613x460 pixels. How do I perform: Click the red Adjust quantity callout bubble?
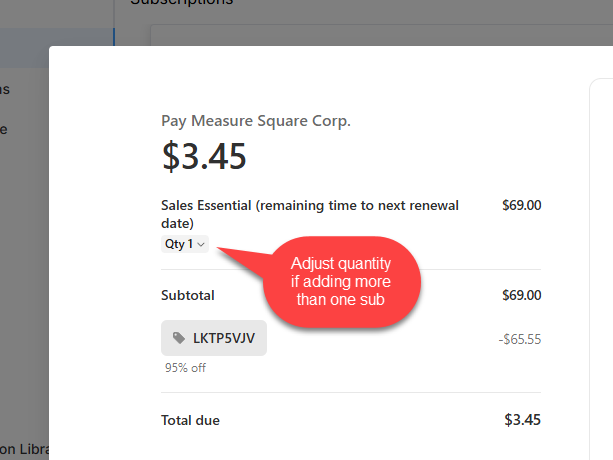341,282
